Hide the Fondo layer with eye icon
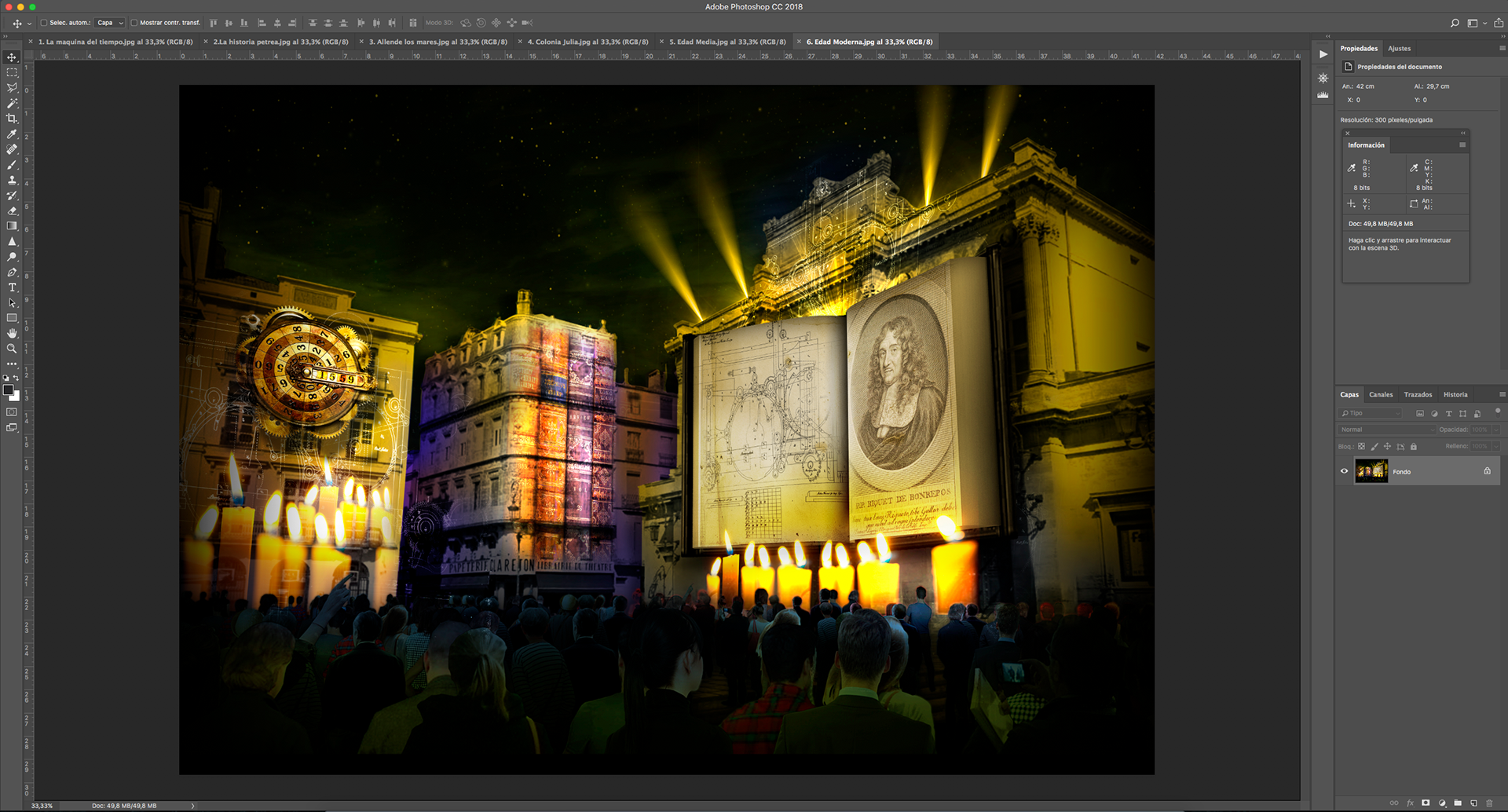The height and width of the screenshot is (812, 1508). (x=1344, y=471)
